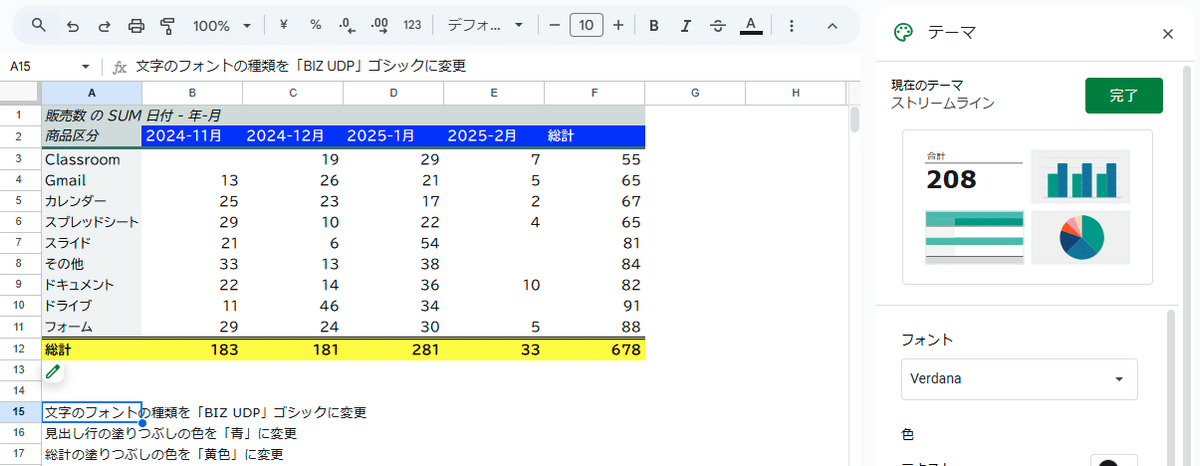1200x466 pixels.
Task: Open the name box dropdown arrow
Action: pyautogui.click(x=86, y=66)
